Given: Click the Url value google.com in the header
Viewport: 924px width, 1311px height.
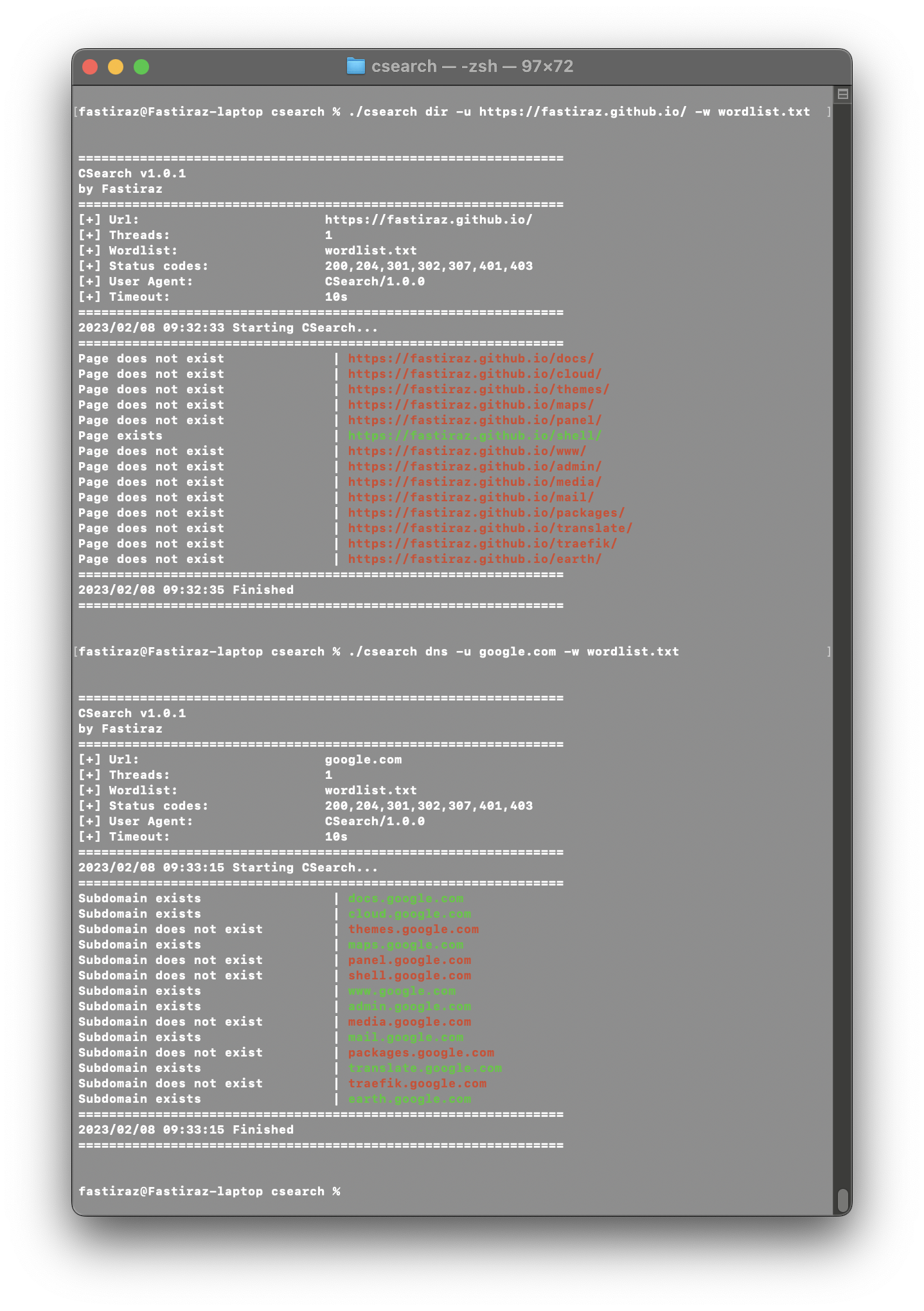Looking at the screenshot, I should click(363, 760).
